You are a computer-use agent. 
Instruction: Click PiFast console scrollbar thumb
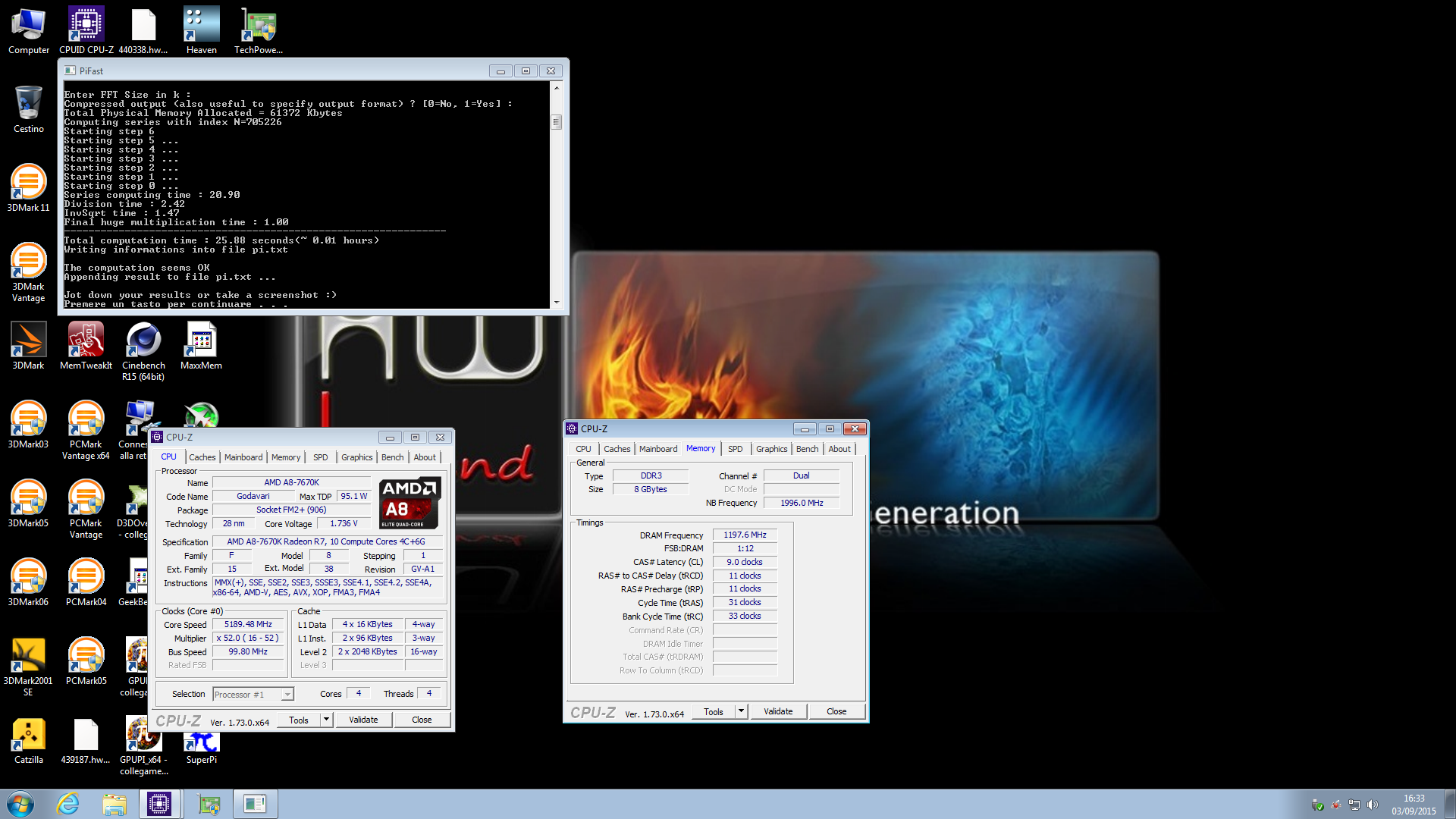(x=557, y=122)
